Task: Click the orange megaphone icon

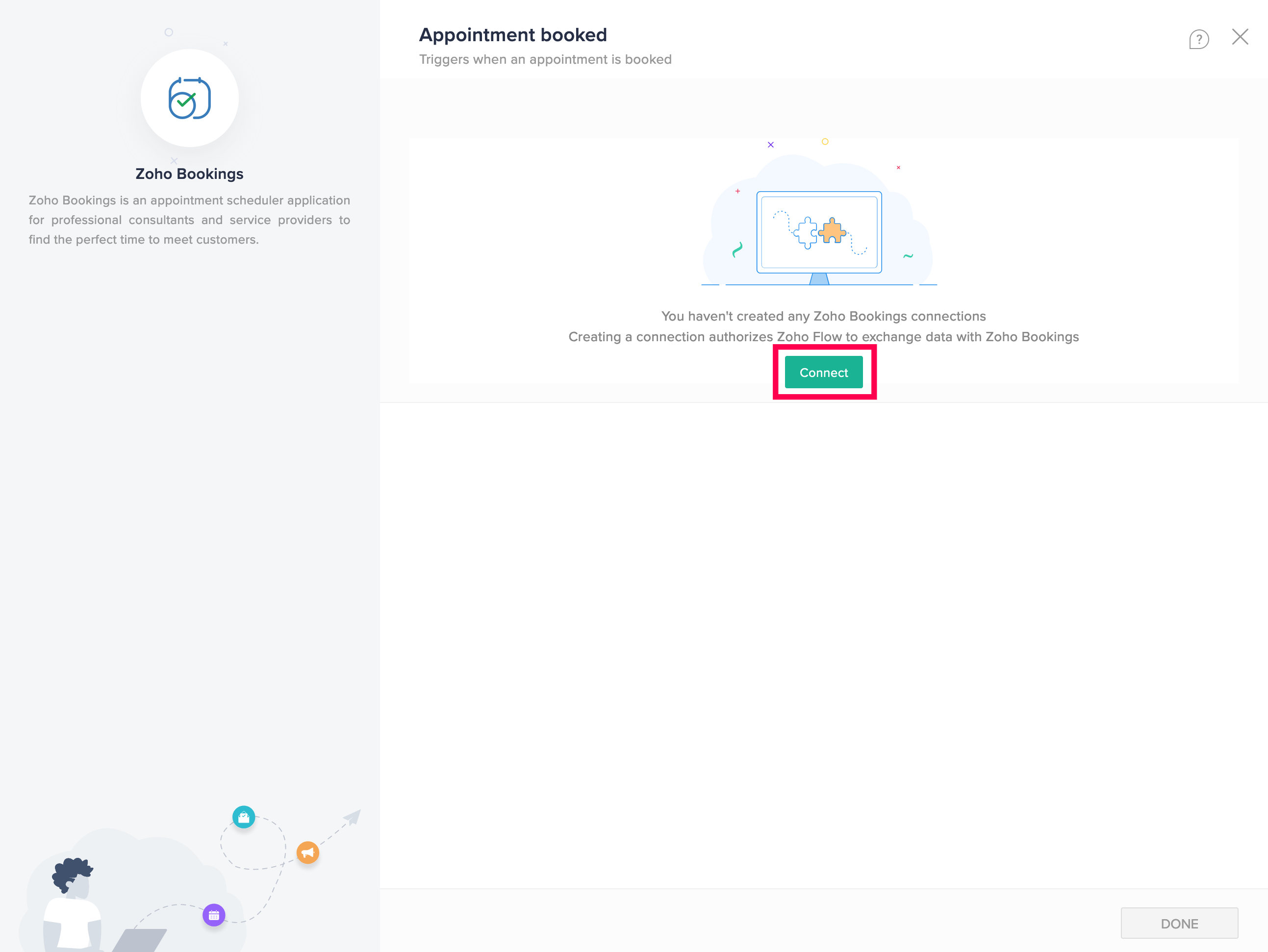Action: [x=308, y=852]
